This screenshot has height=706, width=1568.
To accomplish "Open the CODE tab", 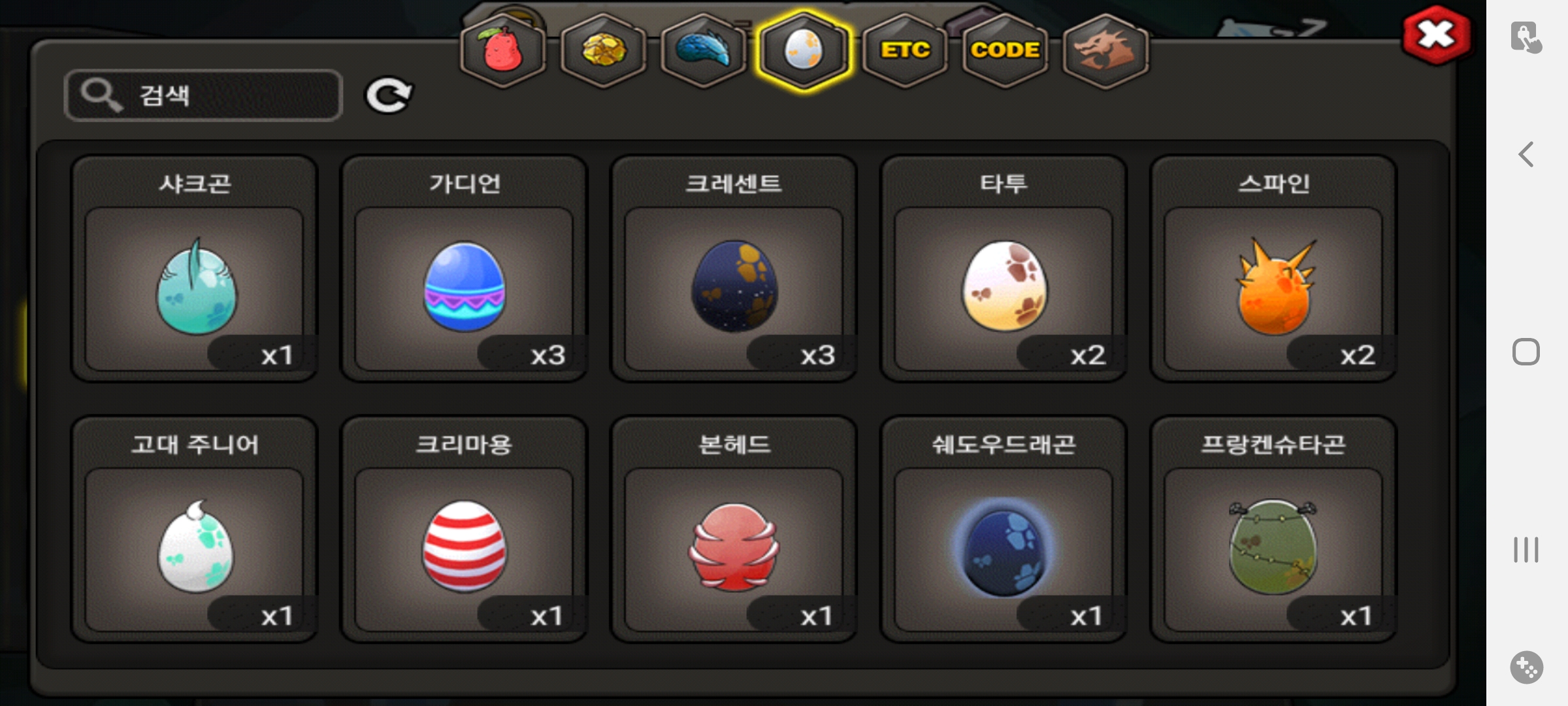I will coord(1005,50).
